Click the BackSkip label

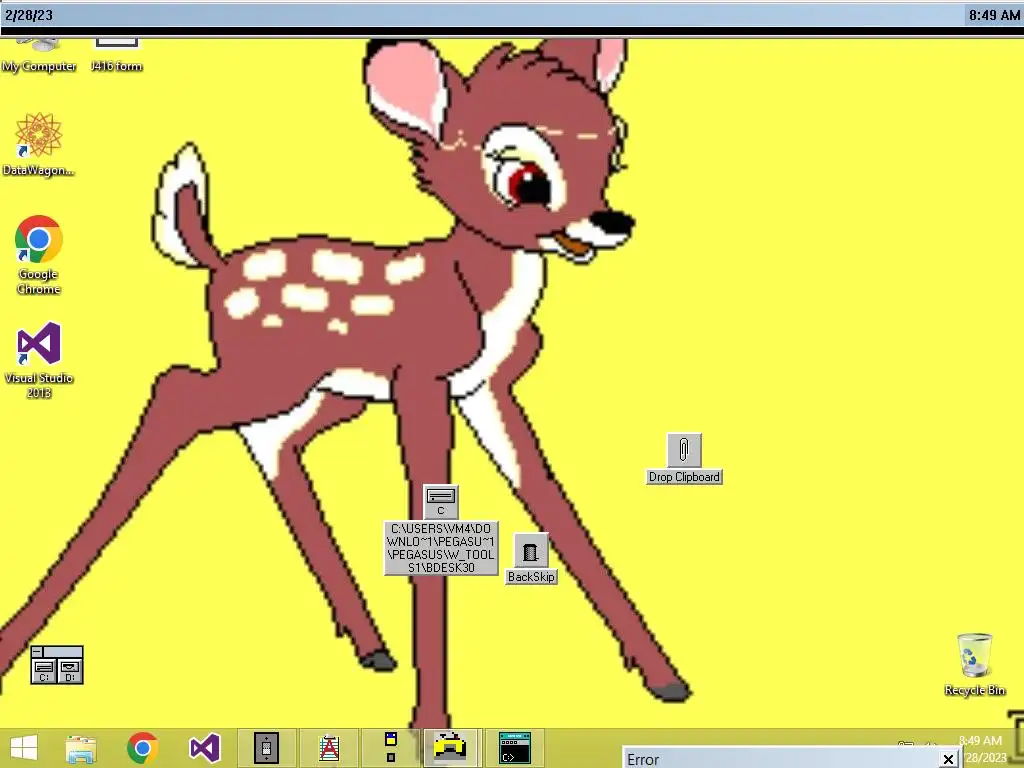[x=531, y=577]
